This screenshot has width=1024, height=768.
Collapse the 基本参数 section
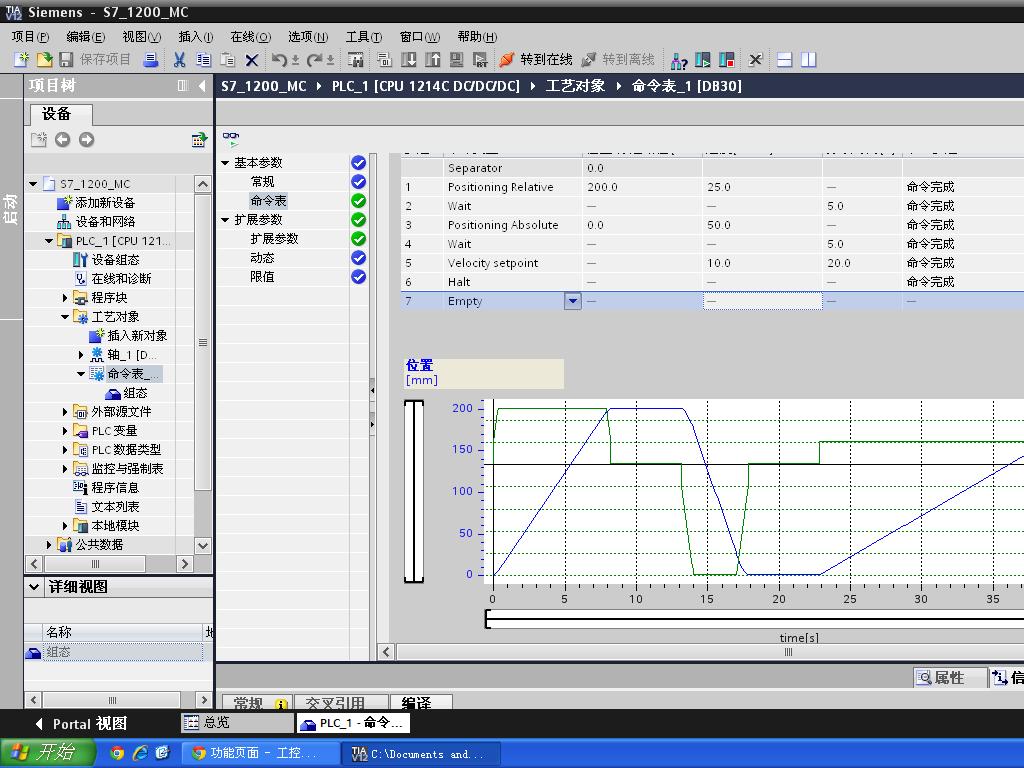(x=226, y=163)
